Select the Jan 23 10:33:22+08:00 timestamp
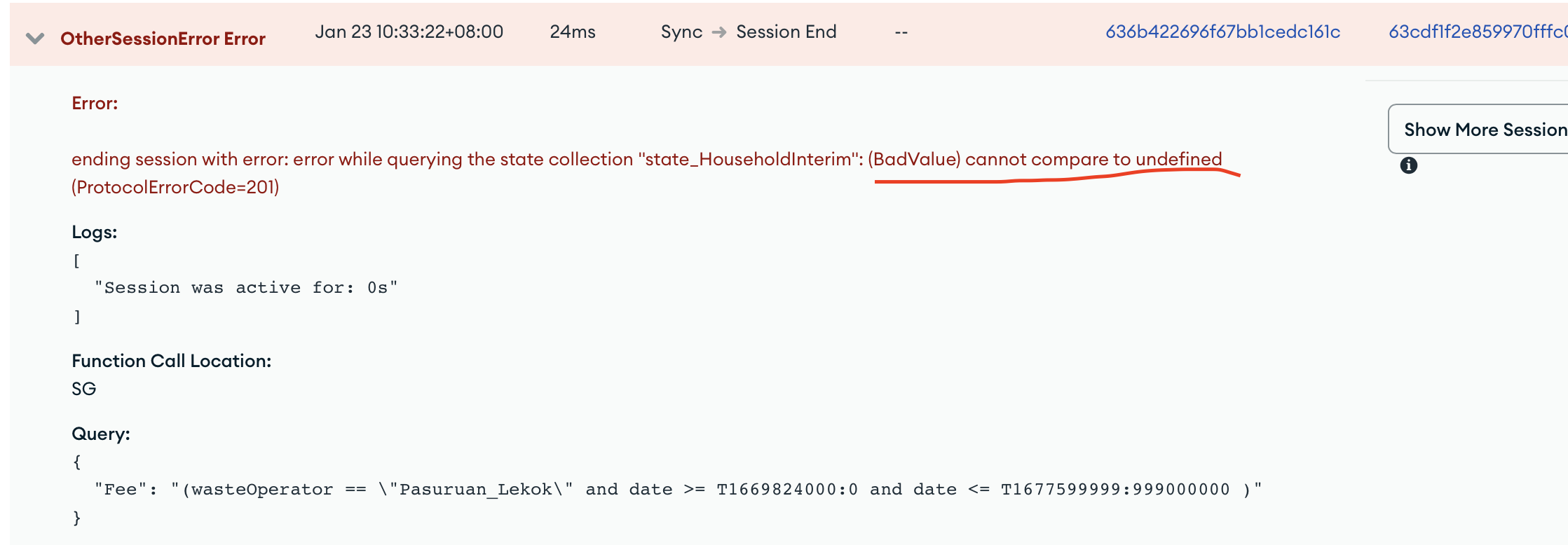The width and height of the screenshot is (1568, 545). (x=409, y=32)
